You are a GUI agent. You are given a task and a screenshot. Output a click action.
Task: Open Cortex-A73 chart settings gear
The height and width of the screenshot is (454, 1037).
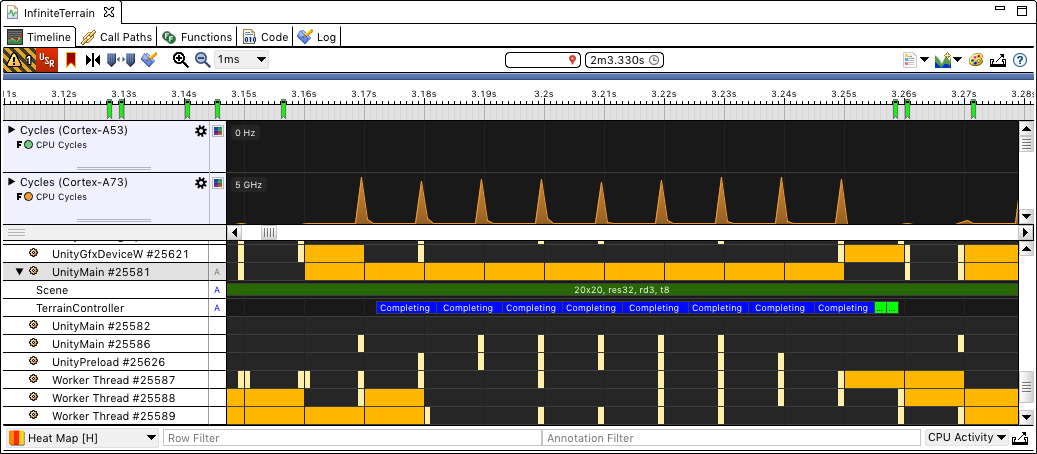[200, 183]
